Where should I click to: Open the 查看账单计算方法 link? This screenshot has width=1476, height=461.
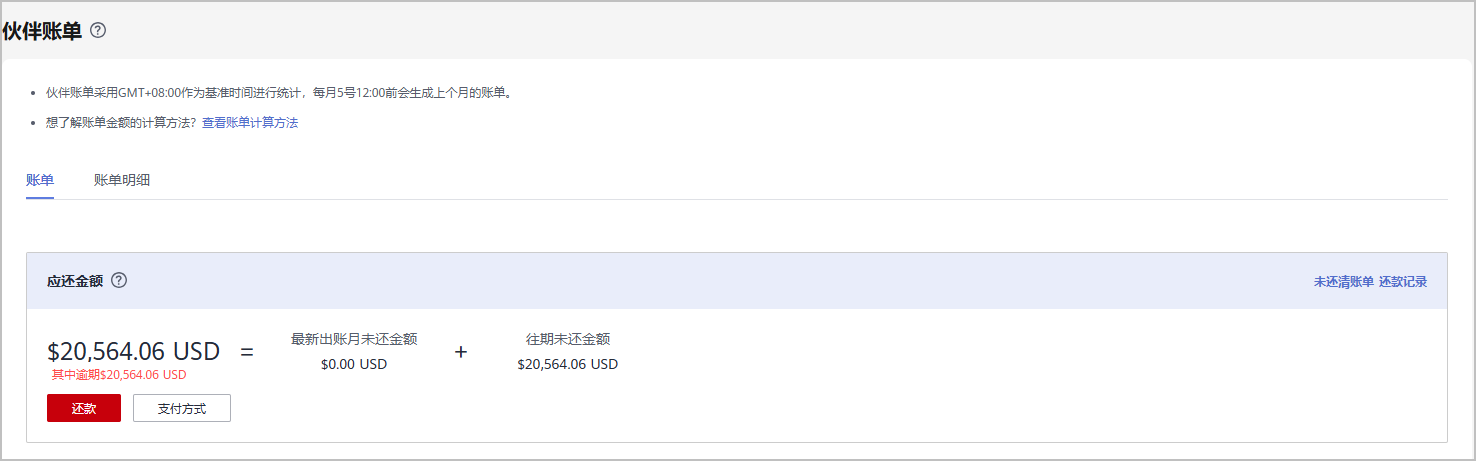point(250,123)
